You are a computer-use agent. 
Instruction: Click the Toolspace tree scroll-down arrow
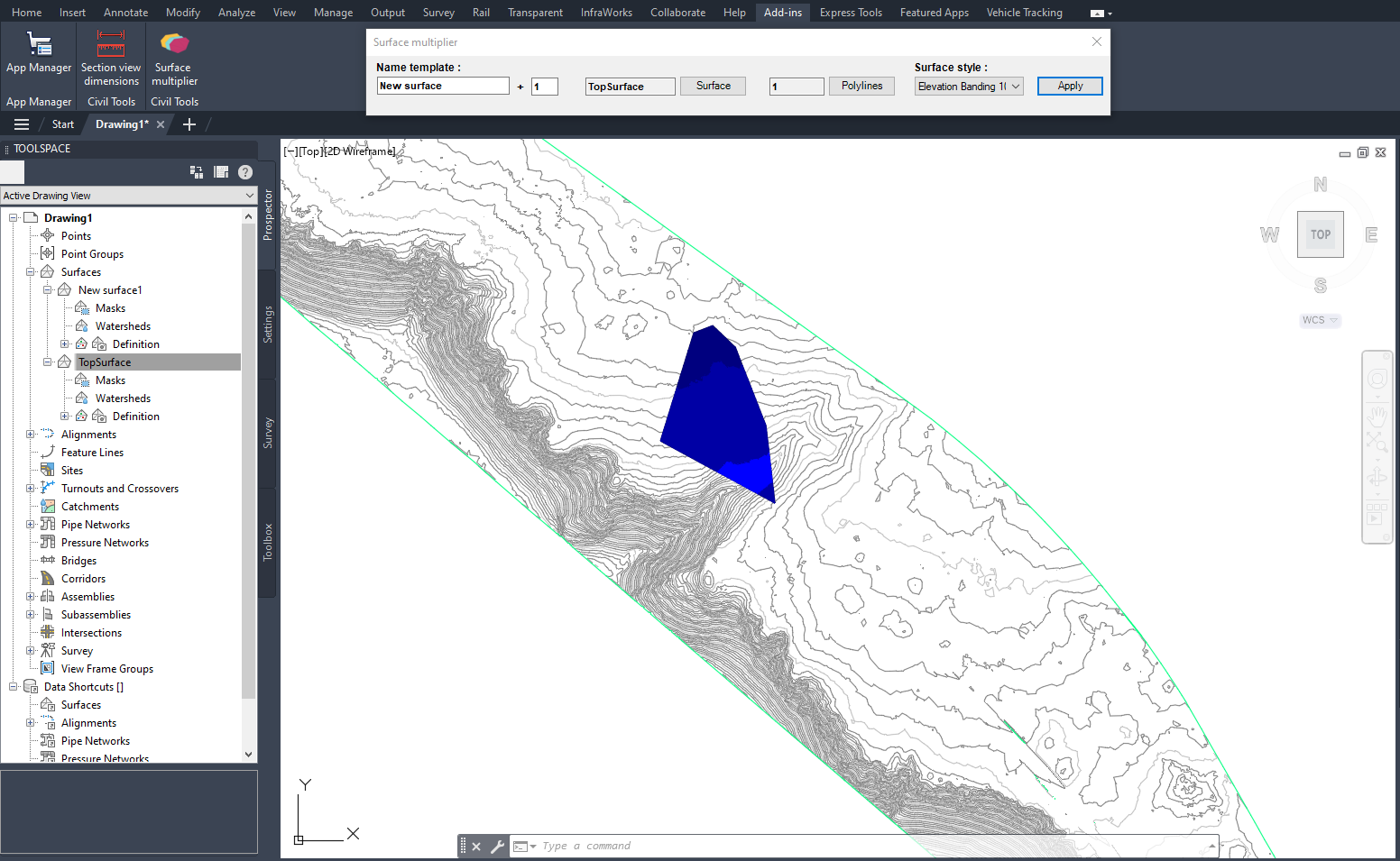pyautogui.click(x=249, y=755)
